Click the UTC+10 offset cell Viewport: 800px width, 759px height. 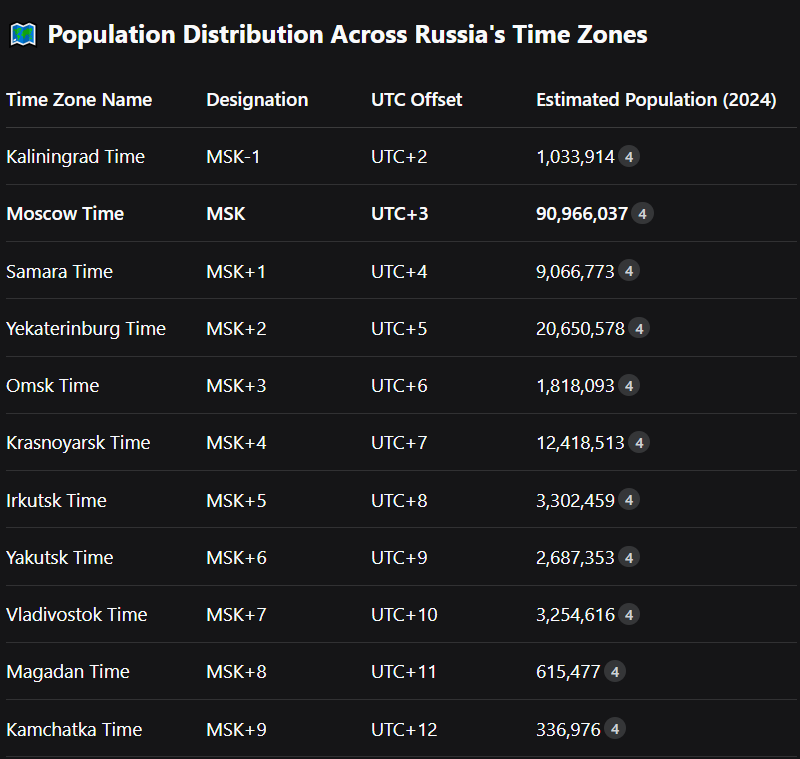pyautogui.click(x=404, y=614)
